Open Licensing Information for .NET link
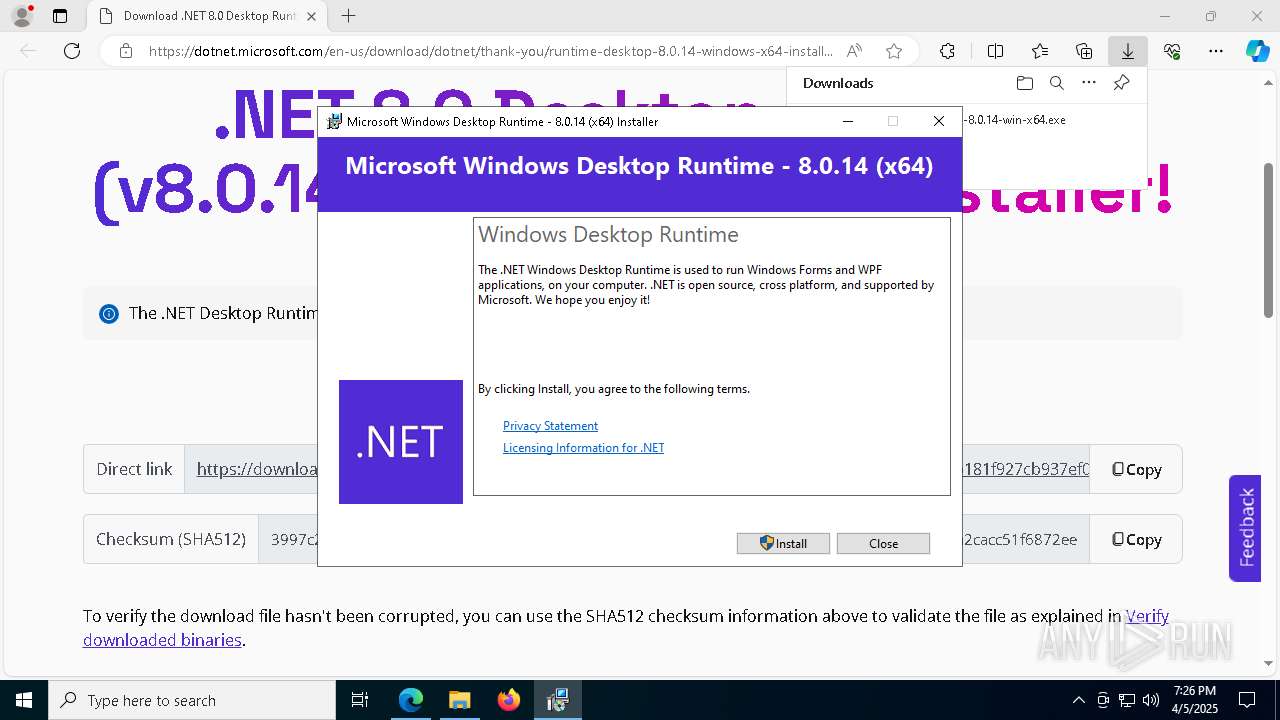 583,448
